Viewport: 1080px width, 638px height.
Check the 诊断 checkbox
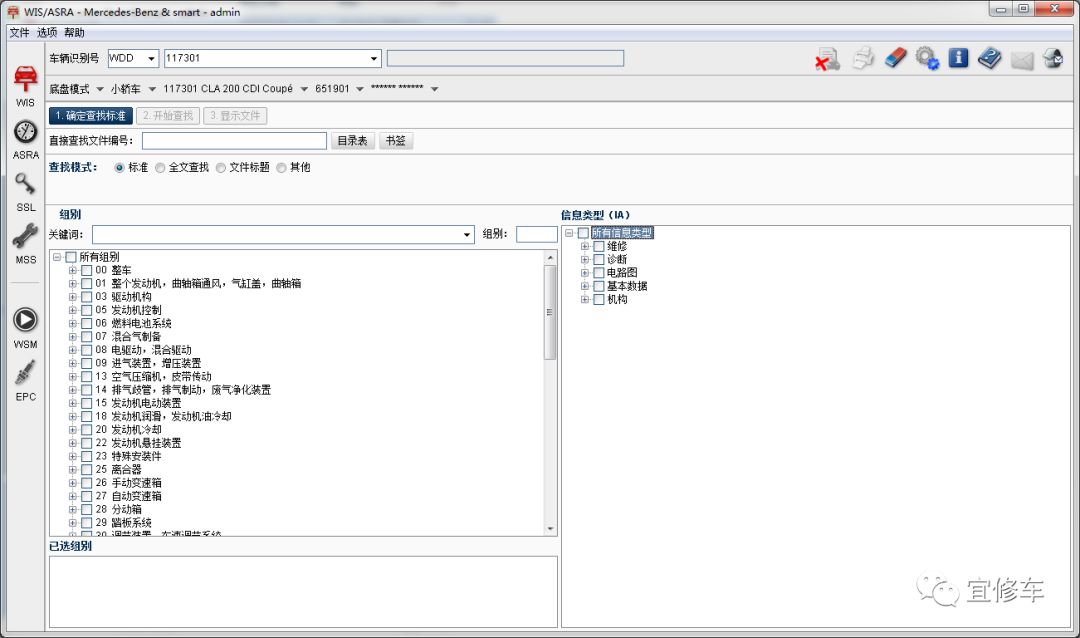click(x=599, y=260)
